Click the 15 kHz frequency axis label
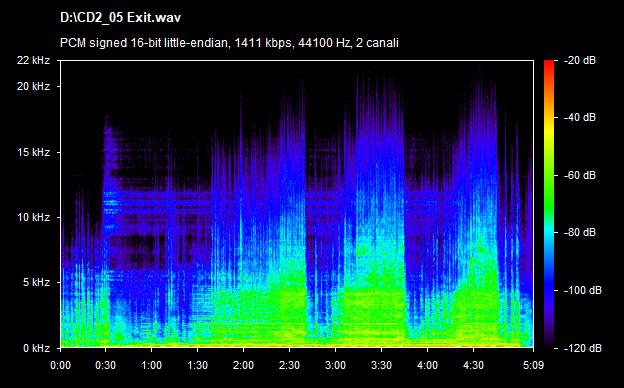Image resolution: width=624 pixels, height=388 pixels. tap(33, 152)
